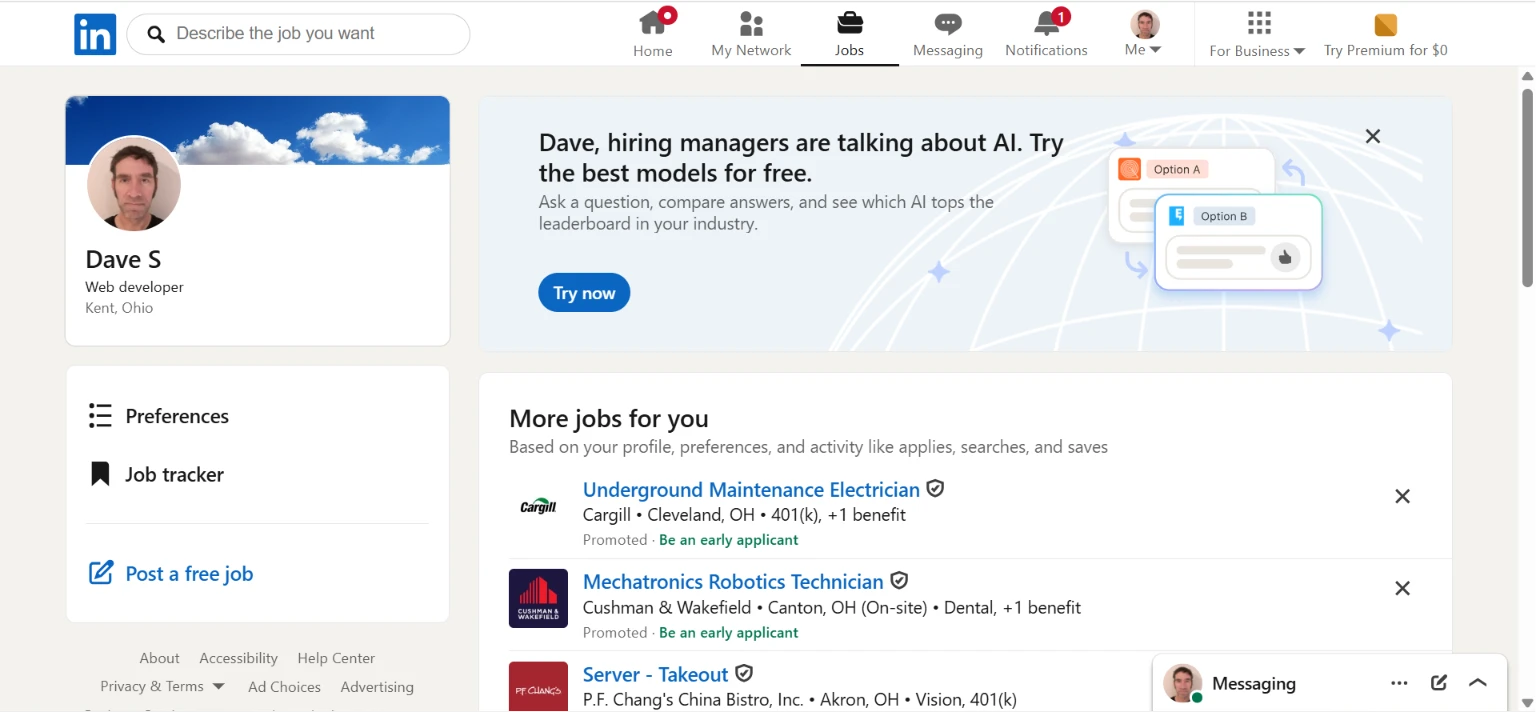Viewport: 1536px width, 712px height.
Task: Expand For Business menu
Action: 1257,34
